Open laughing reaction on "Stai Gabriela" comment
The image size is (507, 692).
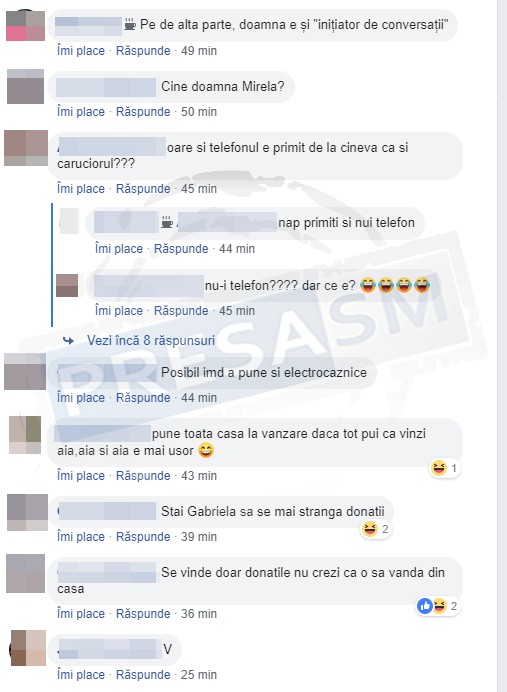376,528
